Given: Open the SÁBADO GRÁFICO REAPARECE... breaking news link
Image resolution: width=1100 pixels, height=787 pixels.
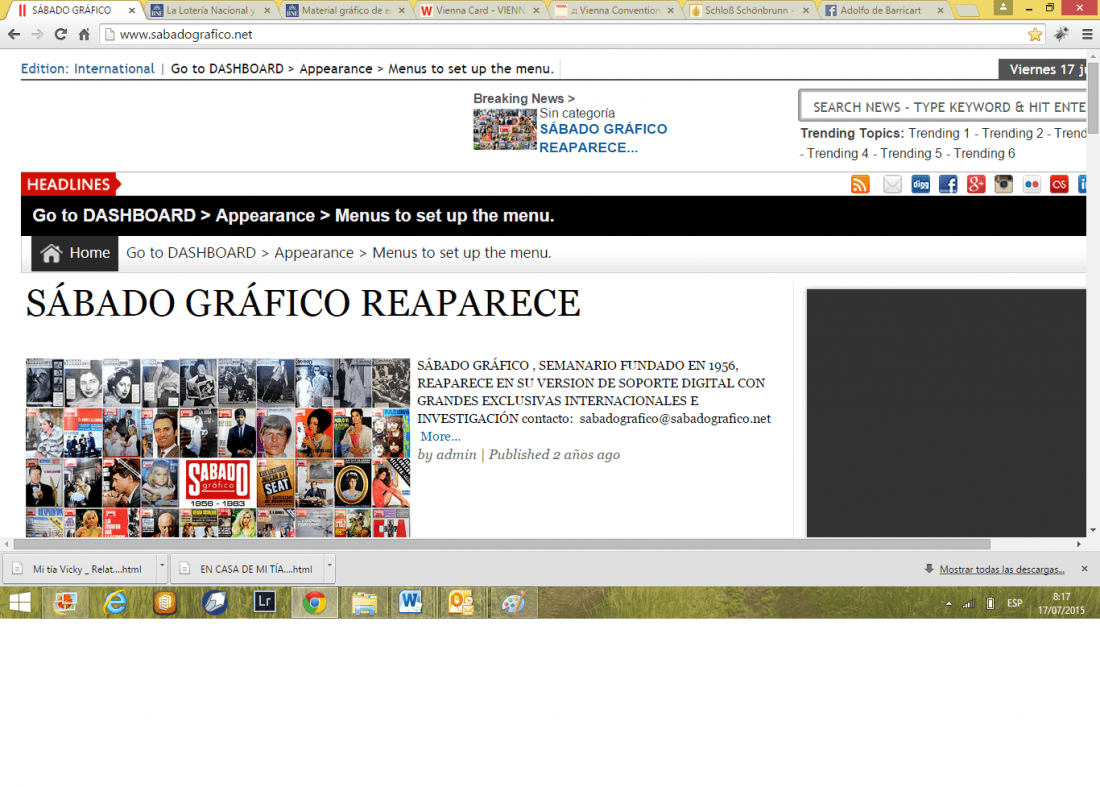Looking at the screenshot, I should coord(603,138).
